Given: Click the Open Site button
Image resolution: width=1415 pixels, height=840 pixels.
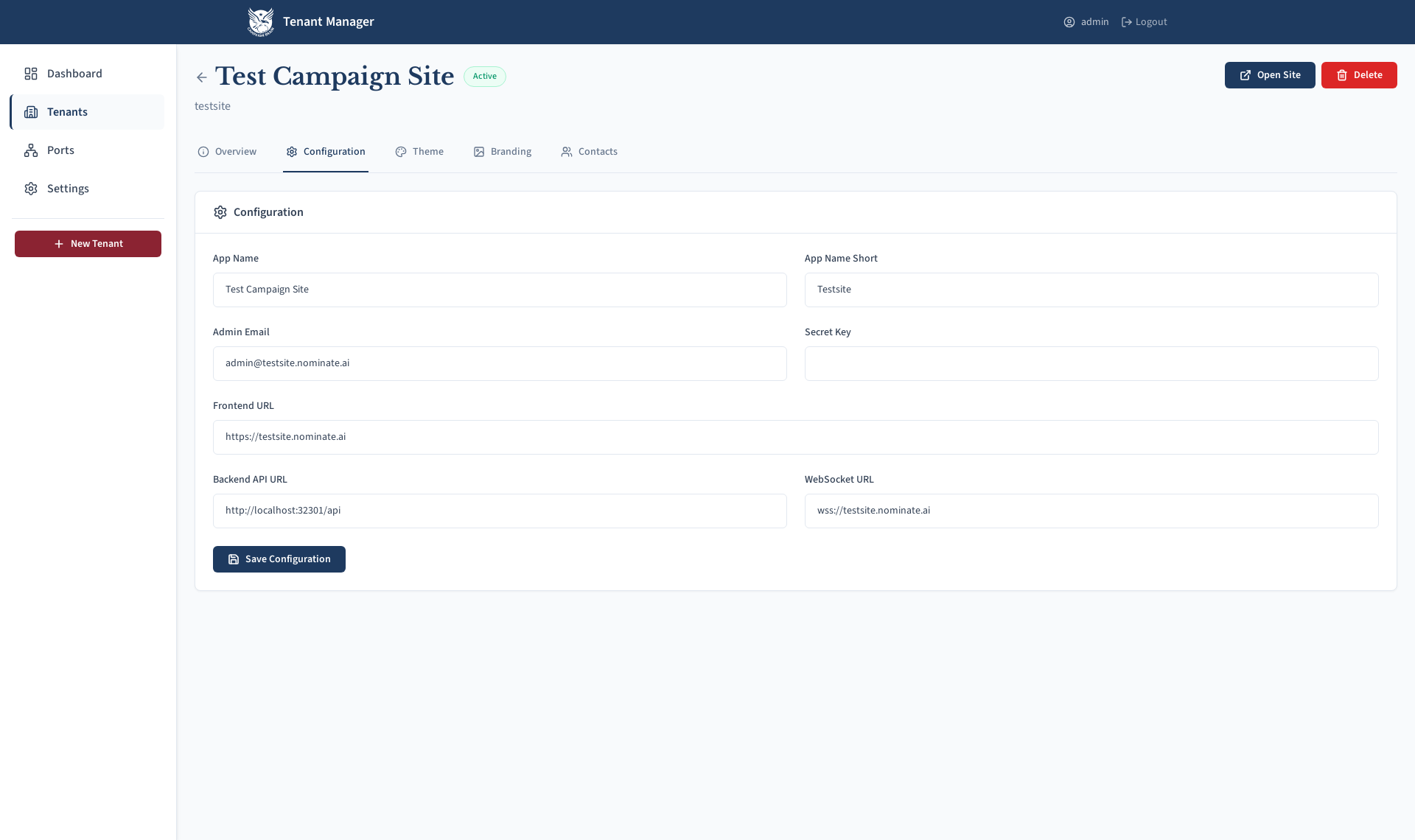Looking at the screenshot, I should [x=1269, y=75].
